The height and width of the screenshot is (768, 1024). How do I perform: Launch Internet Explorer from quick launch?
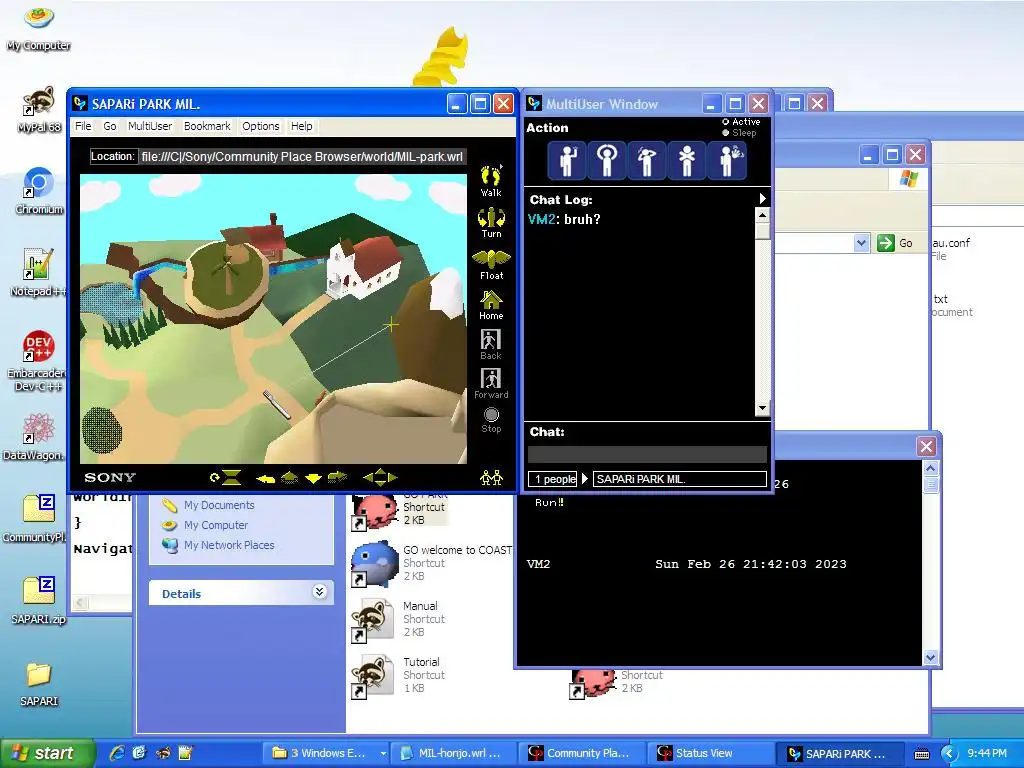click(117, 753)
